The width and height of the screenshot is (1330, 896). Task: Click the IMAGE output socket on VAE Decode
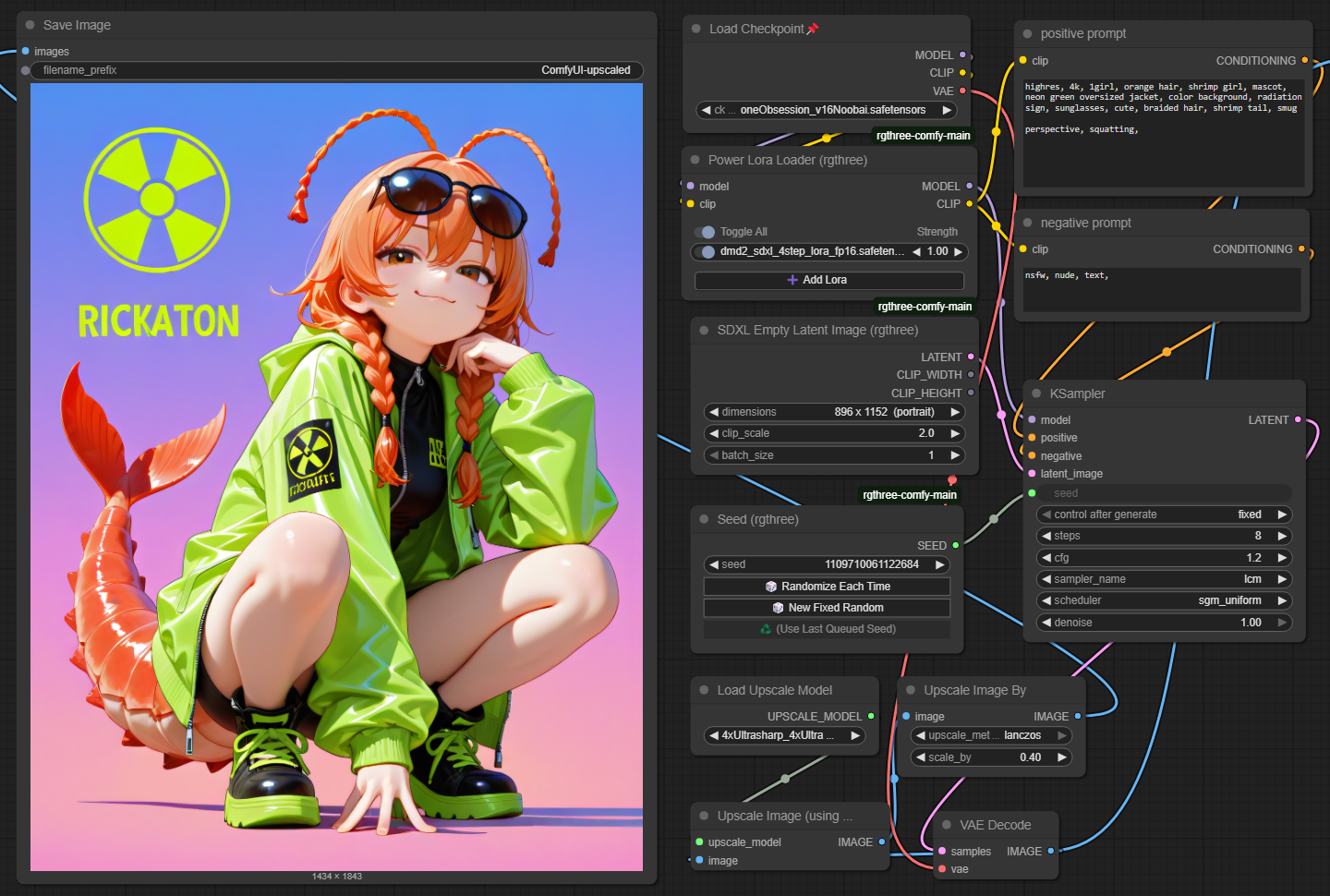(1051, 851)
